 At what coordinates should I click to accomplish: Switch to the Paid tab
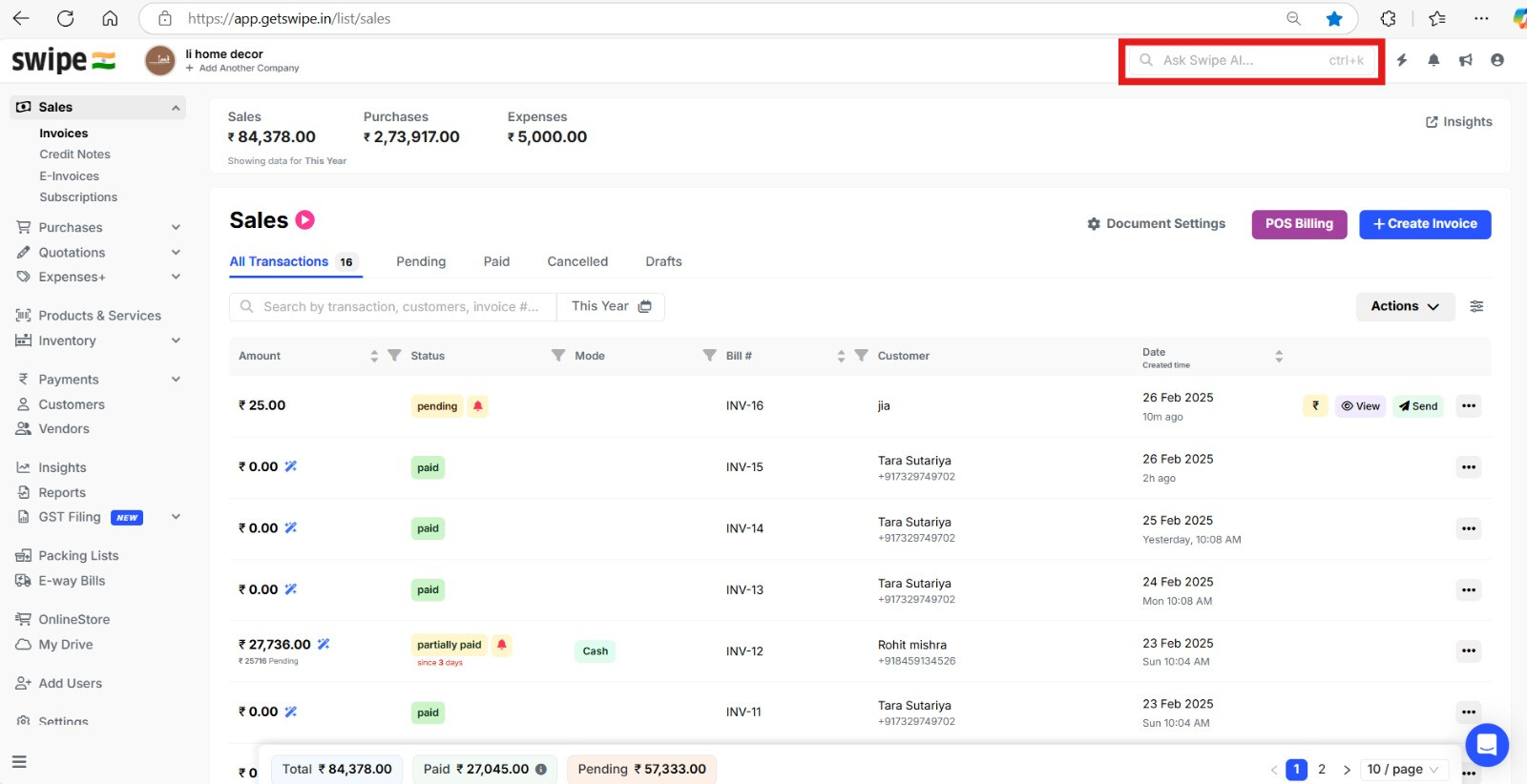[x=496, y=261]
